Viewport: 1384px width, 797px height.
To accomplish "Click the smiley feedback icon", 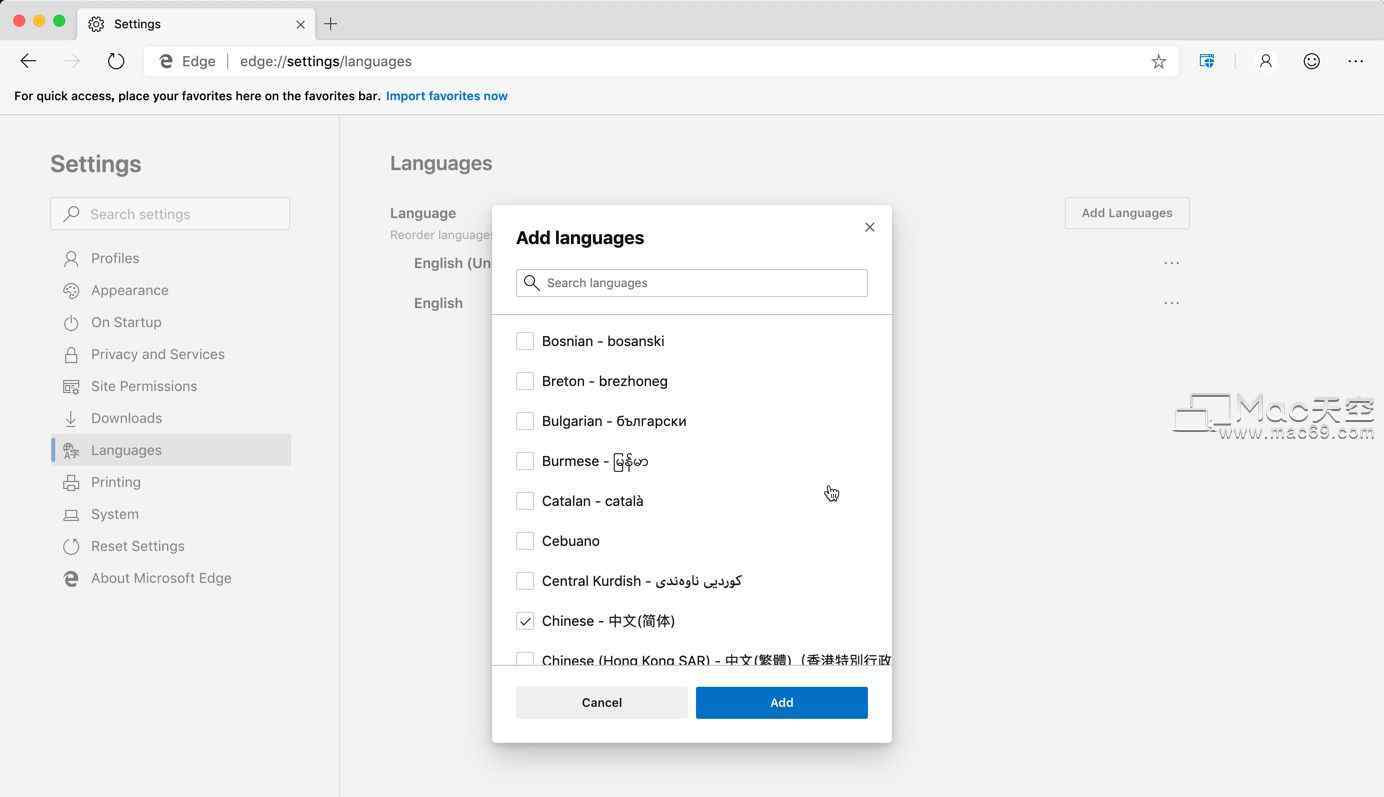I will tap(1311, 61).
